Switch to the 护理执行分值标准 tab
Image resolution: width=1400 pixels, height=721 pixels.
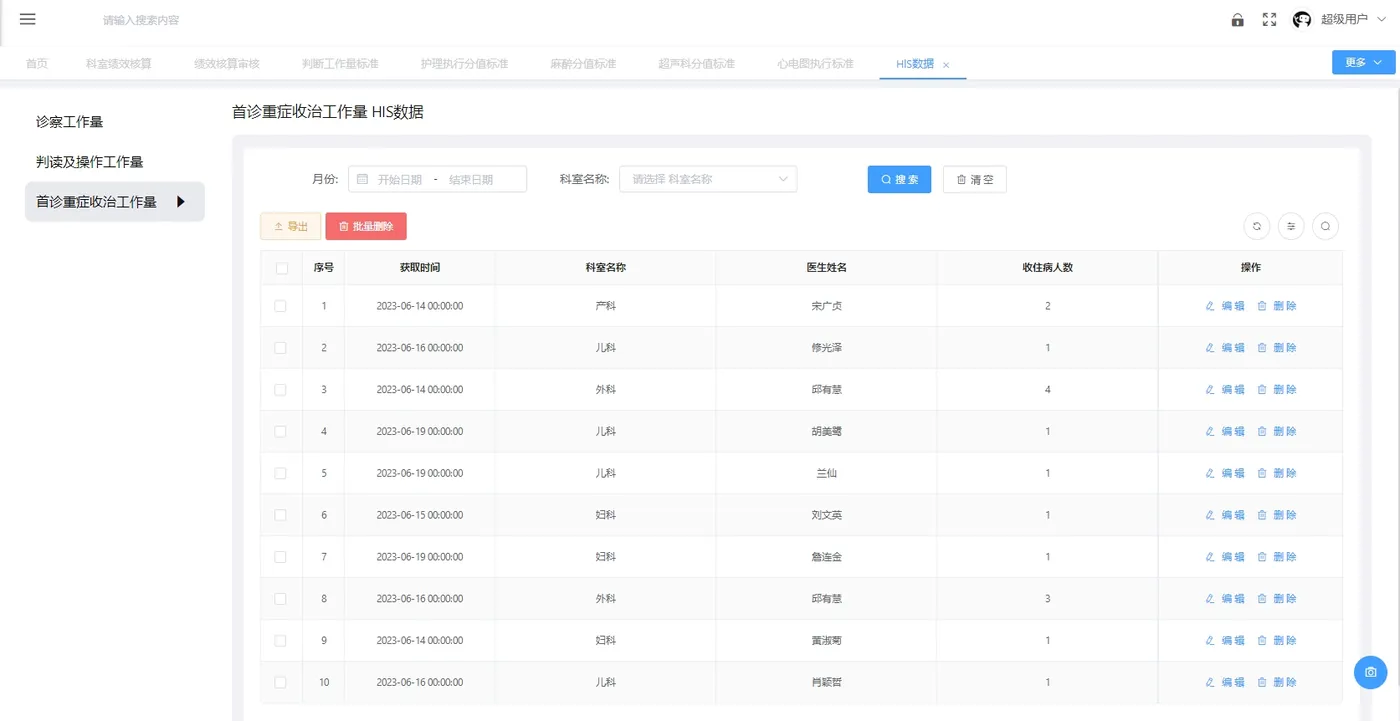click(x=464, y=64)
